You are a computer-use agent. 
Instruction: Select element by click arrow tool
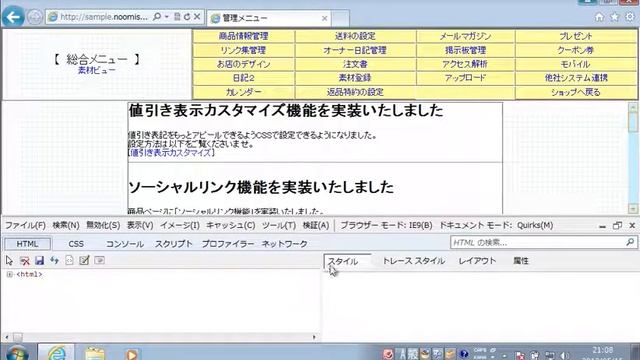click(x=9, y=260)
